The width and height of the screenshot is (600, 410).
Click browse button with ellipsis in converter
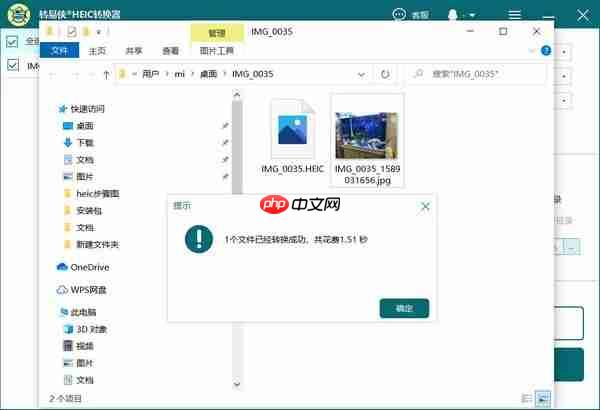pyautogui.click(x=572, y=248)
